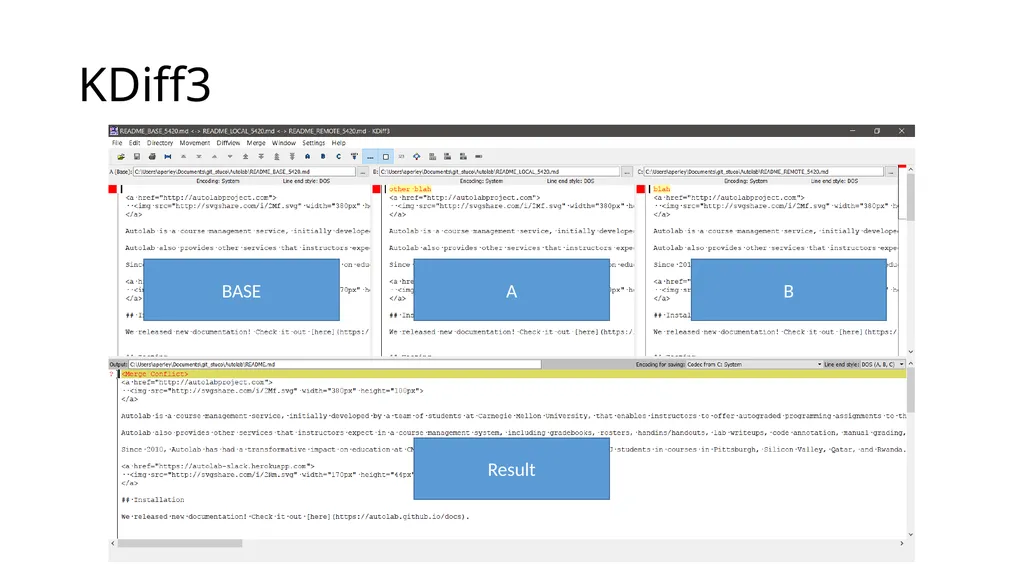Click the Print toolbar icon
Viewport: 1024px width, 575px height.
point(152,157)
